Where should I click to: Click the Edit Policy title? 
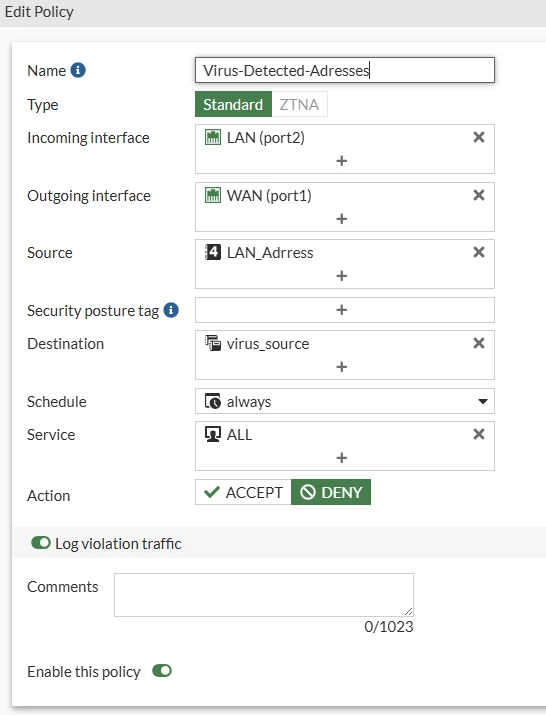coord(39,12)
